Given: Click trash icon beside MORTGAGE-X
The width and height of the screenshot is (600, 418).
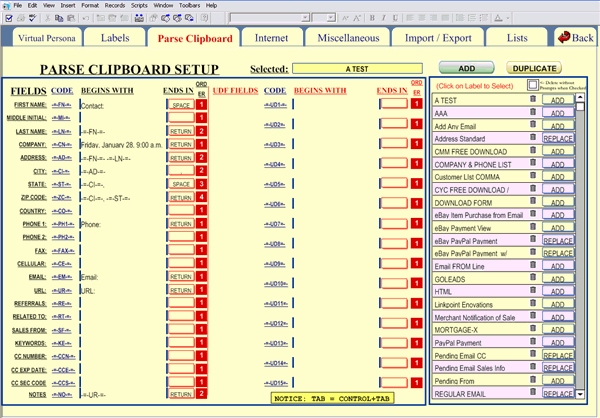Looking at the screenshot, I should click(533, 328).
